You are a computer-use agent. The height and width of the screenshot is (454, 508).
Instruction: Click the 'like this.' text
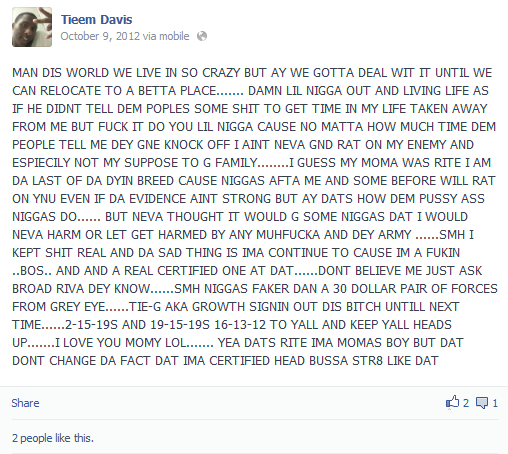coord(74,438)
